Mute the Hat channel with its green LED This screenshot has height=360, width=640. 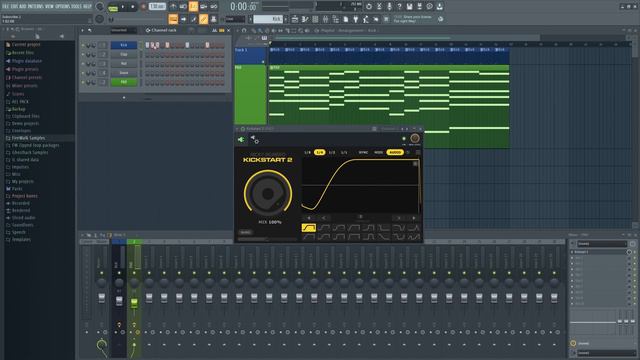coord(83,64)
